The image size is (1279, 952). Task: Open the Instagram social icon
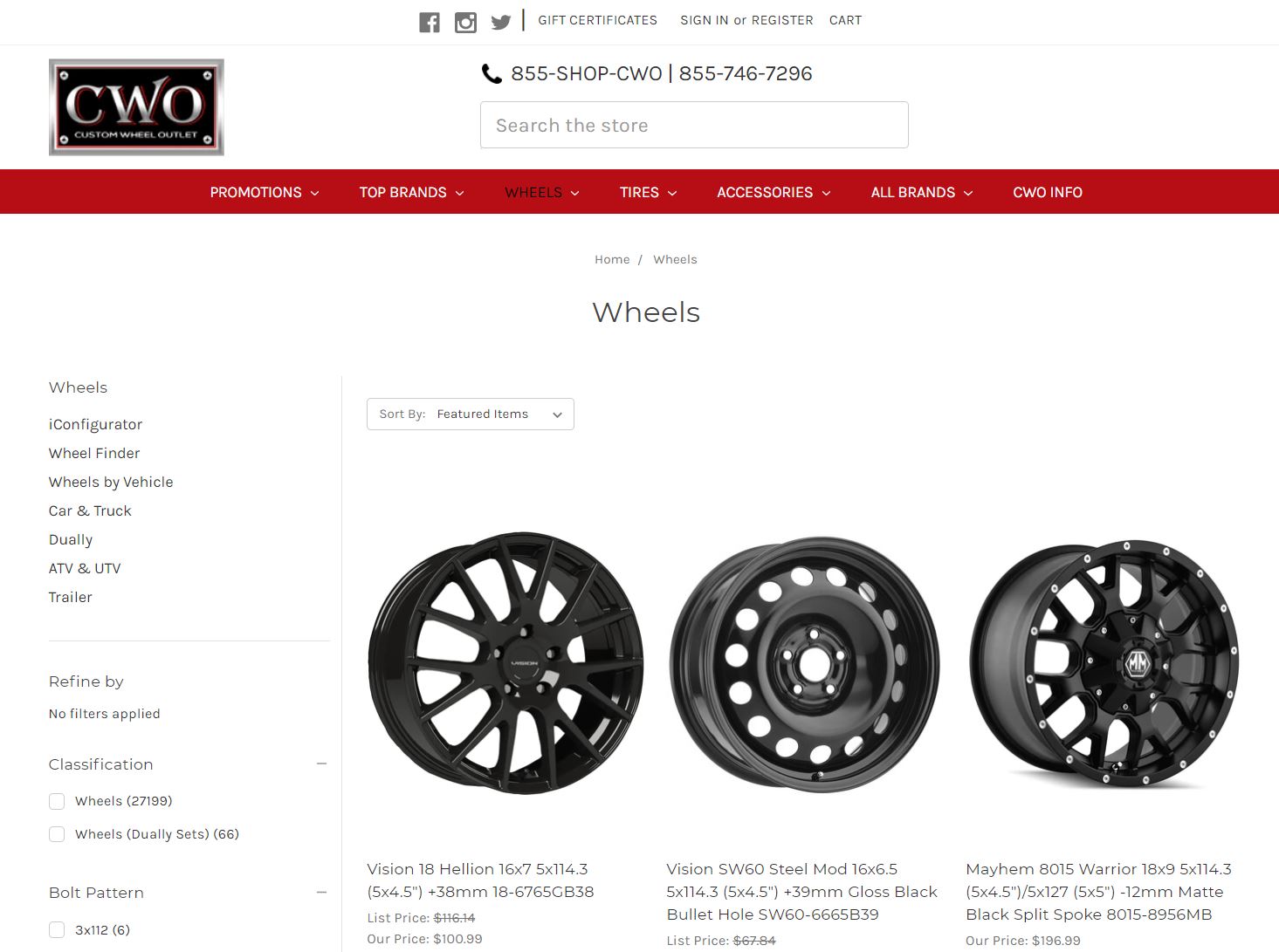coord(465,23)
